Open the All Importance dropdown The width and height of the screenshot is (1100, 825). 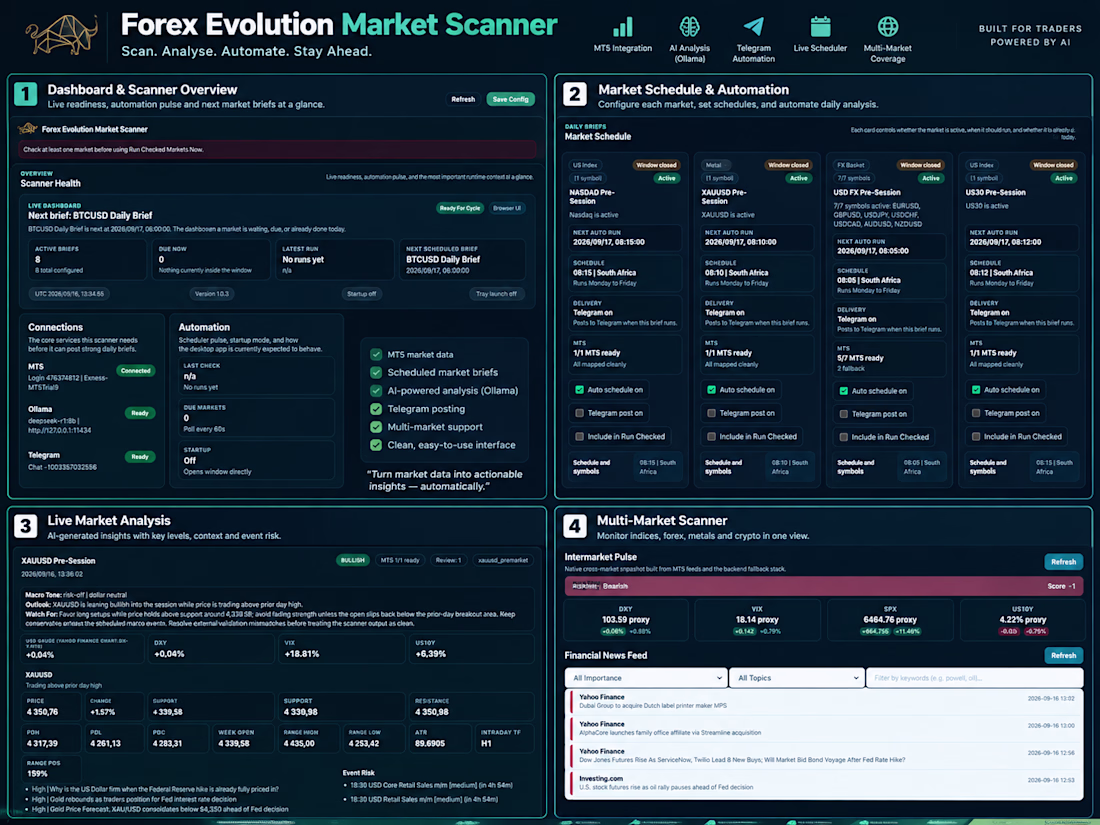click(646, 678)
